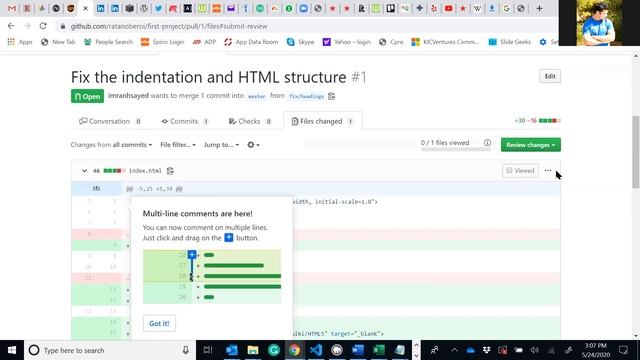Open the taskbar clock showing 3:07 PM

(596, 350)
